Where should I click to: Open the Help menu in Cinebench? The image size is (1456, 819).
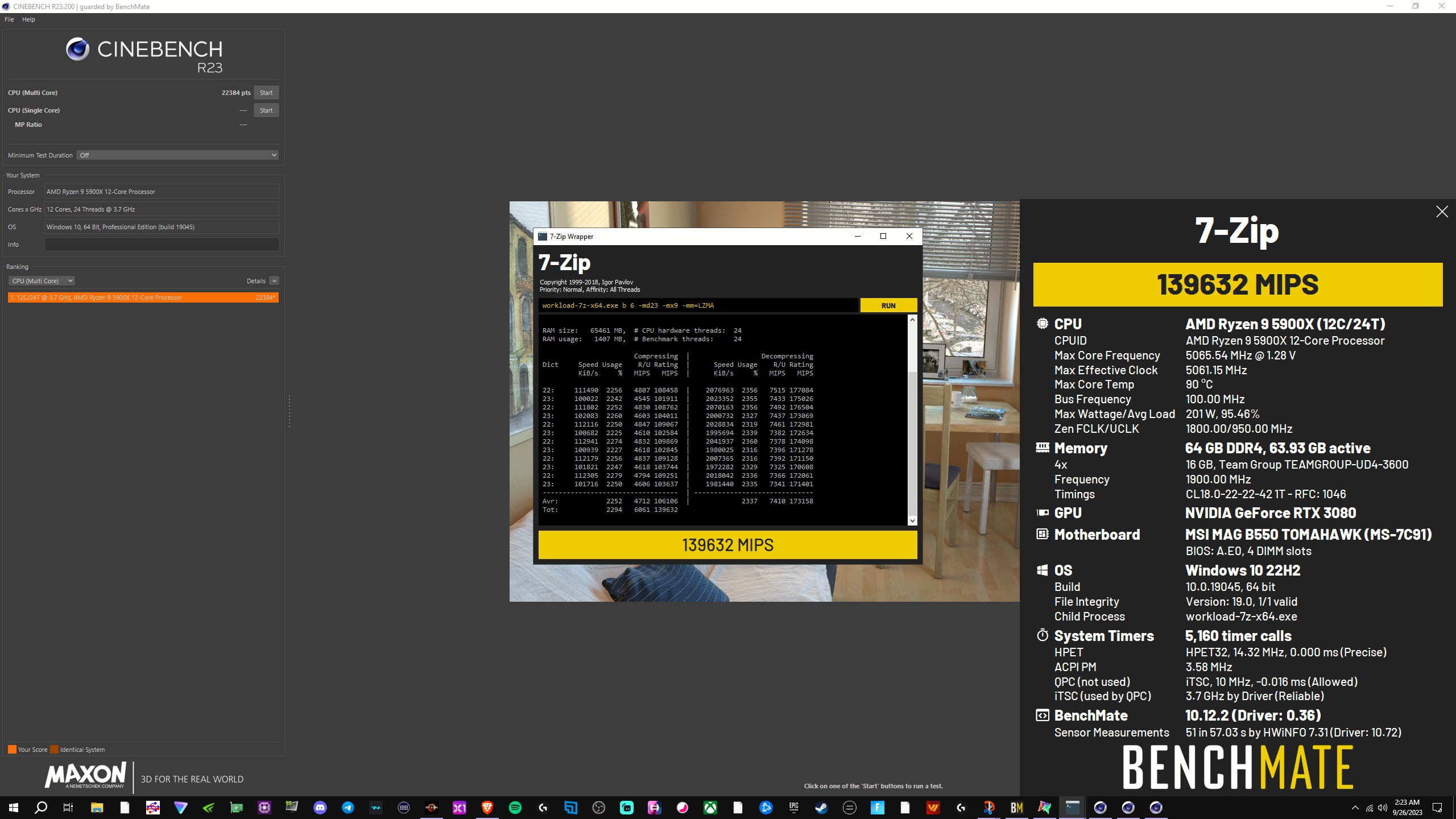point(28,19)
